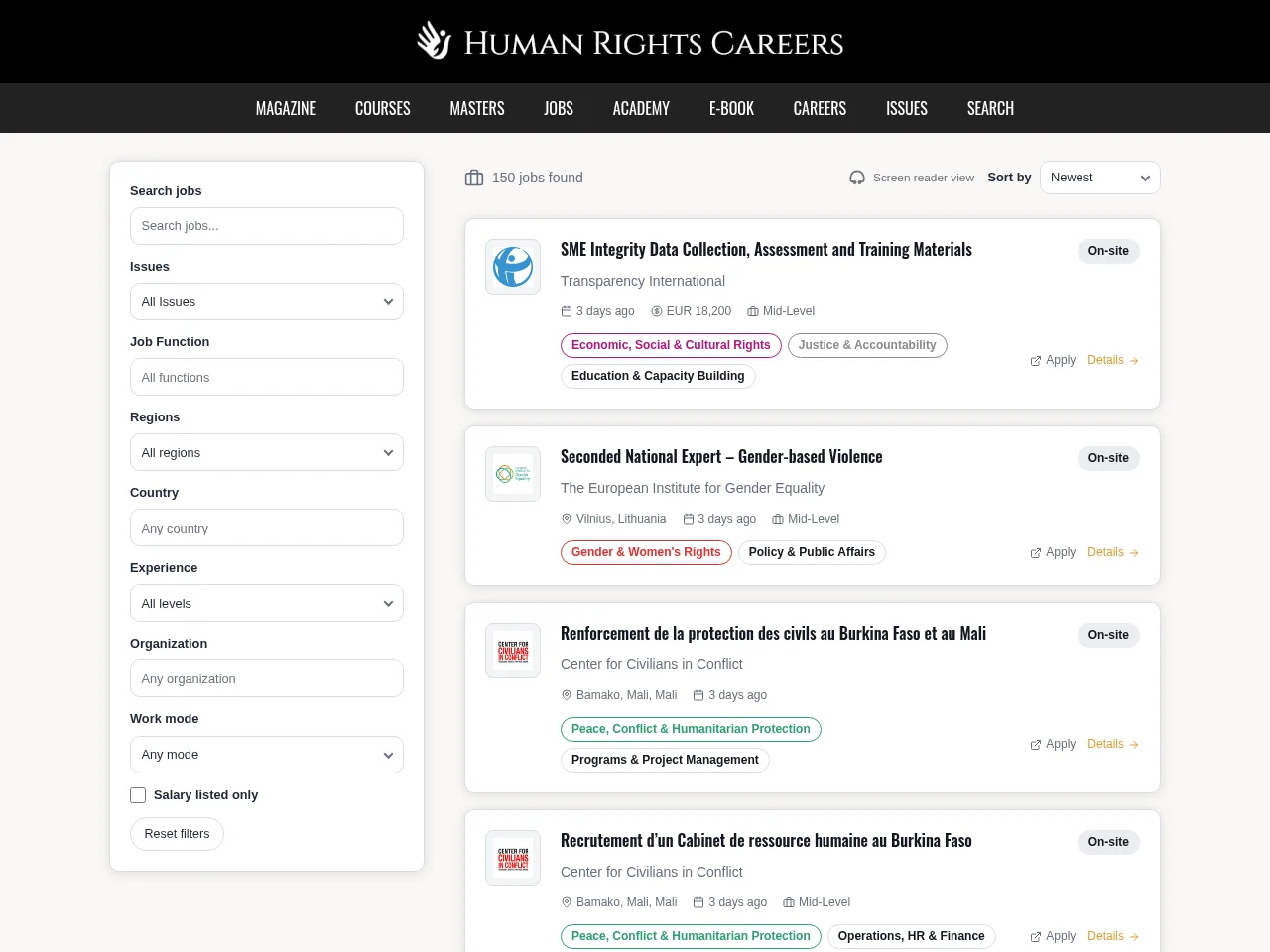1270x952 pixels.
Task: Click the Details arrow icon for SME Integrity job
Action: tap(1134, 361)
